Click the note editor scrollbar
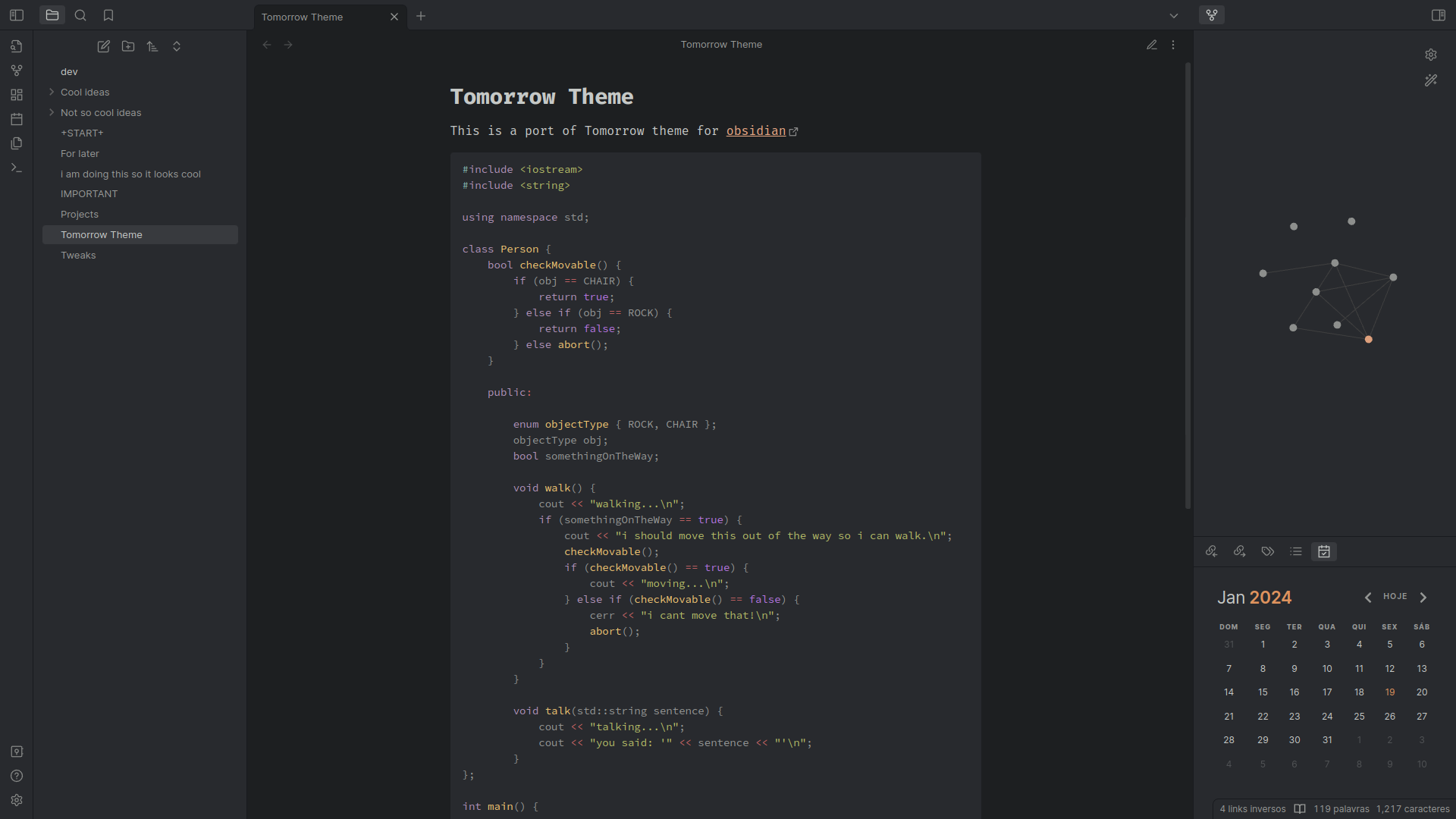1456x819 pixels. [1188, 285]
